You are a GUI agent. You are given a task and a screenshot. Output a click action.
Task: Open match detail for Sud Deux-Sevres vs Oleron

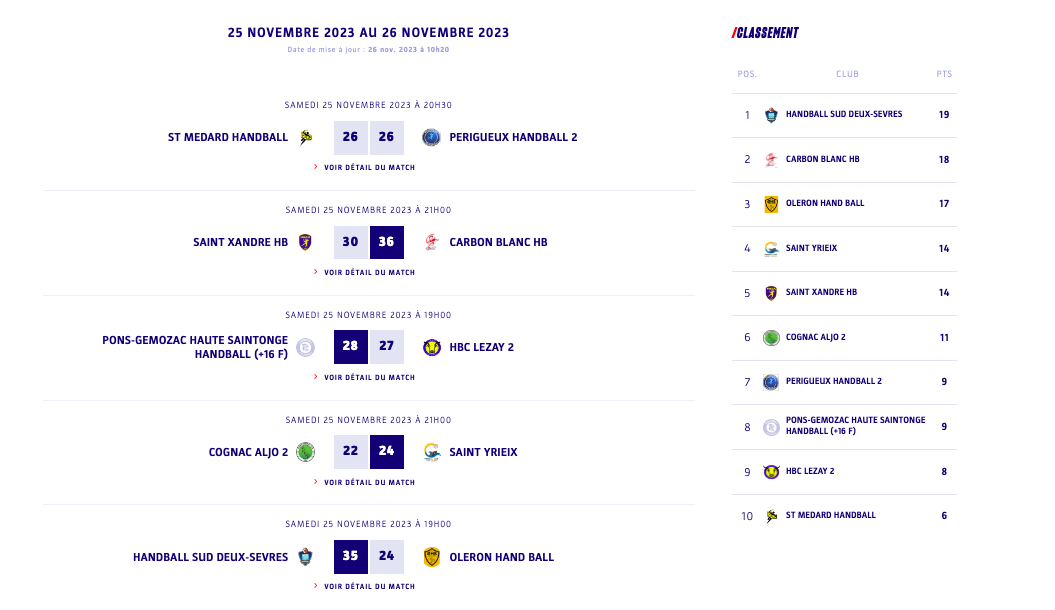coord(369,586)
